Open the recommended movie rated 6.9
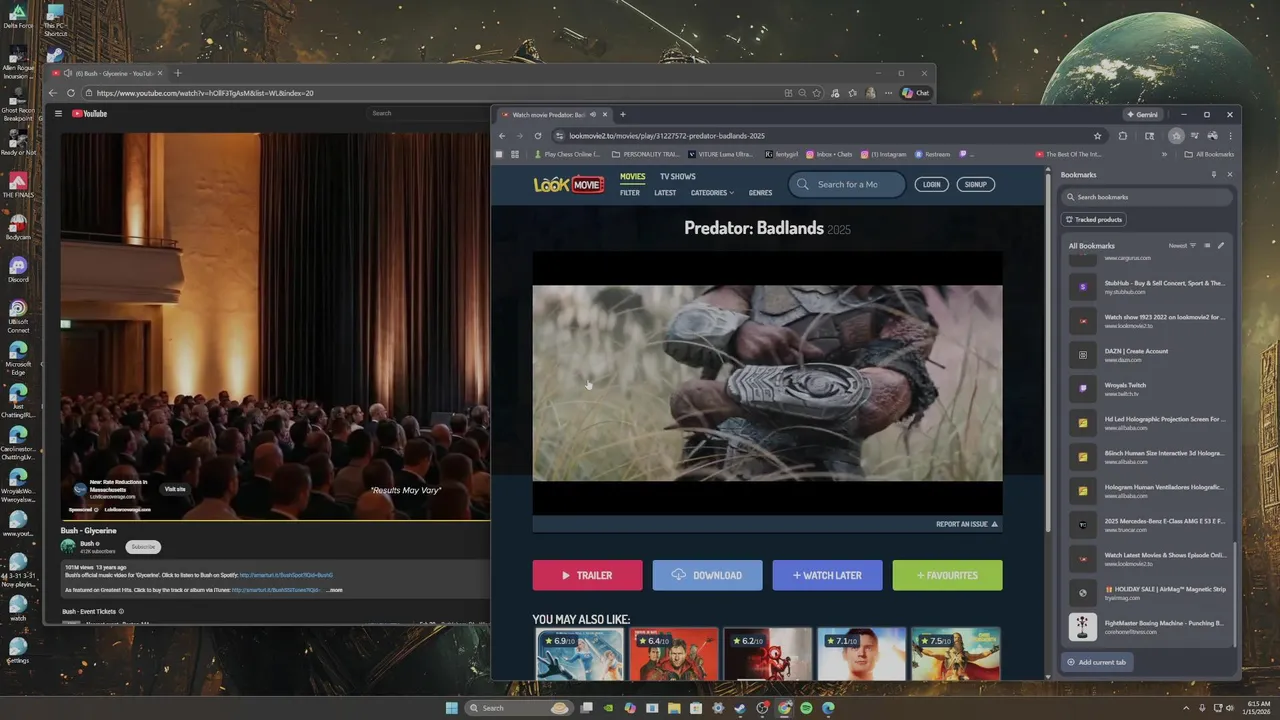 (x=580, y=654)
